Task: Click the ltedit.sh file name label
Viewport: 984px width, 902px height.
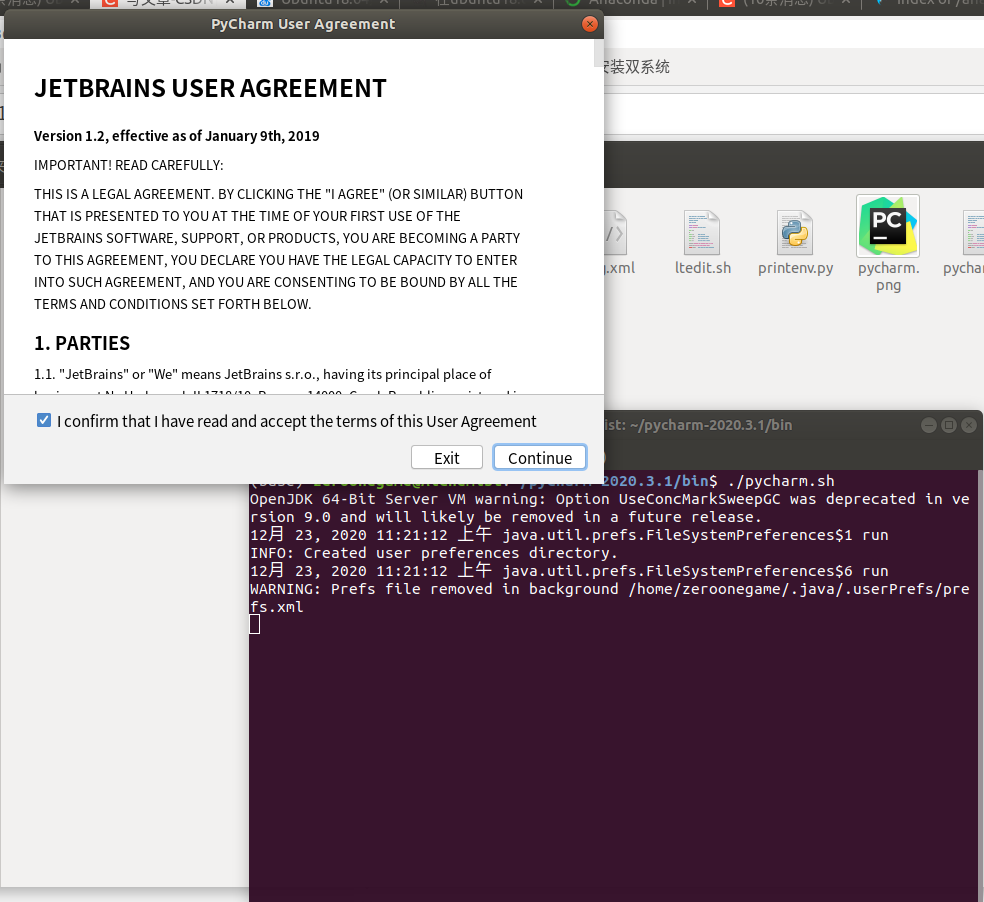Action: click(x=703, y=268)
